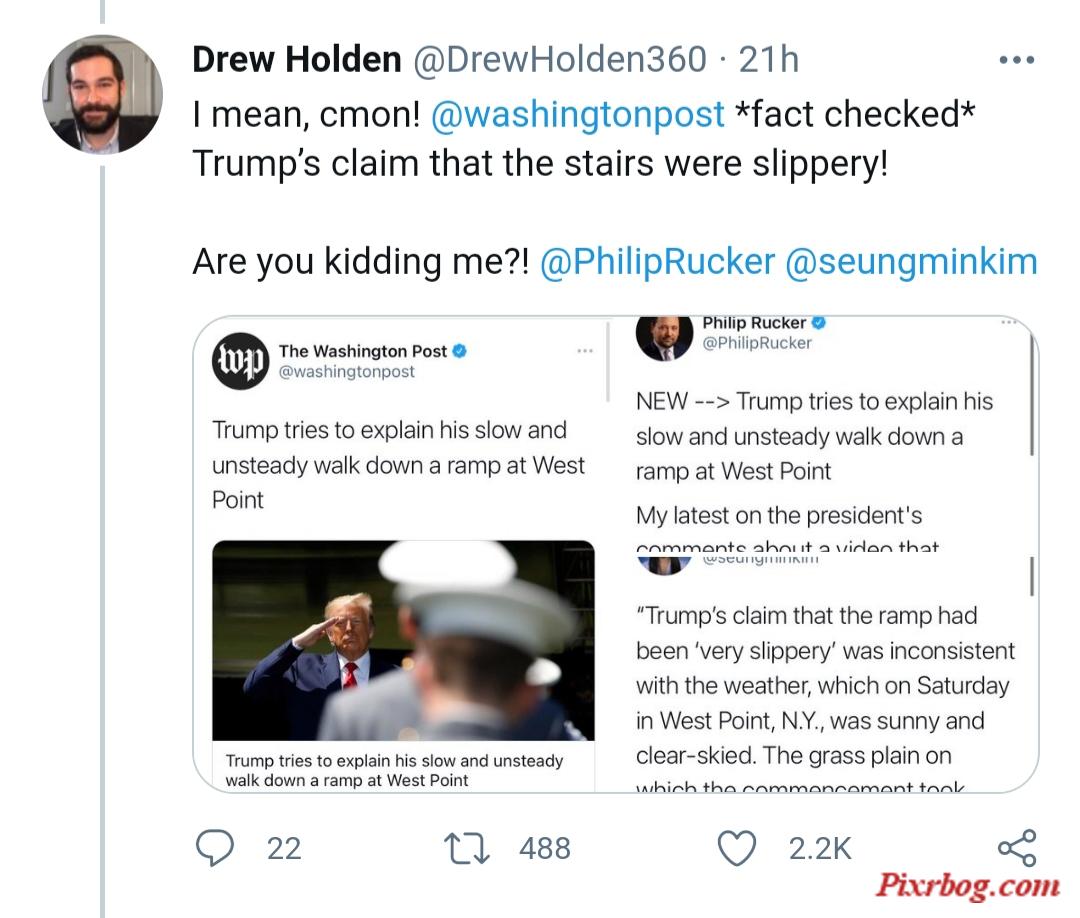Click the embedded Washington Post three-dot menu
The height and width of the screenshot is (918, 1080).
585,351
